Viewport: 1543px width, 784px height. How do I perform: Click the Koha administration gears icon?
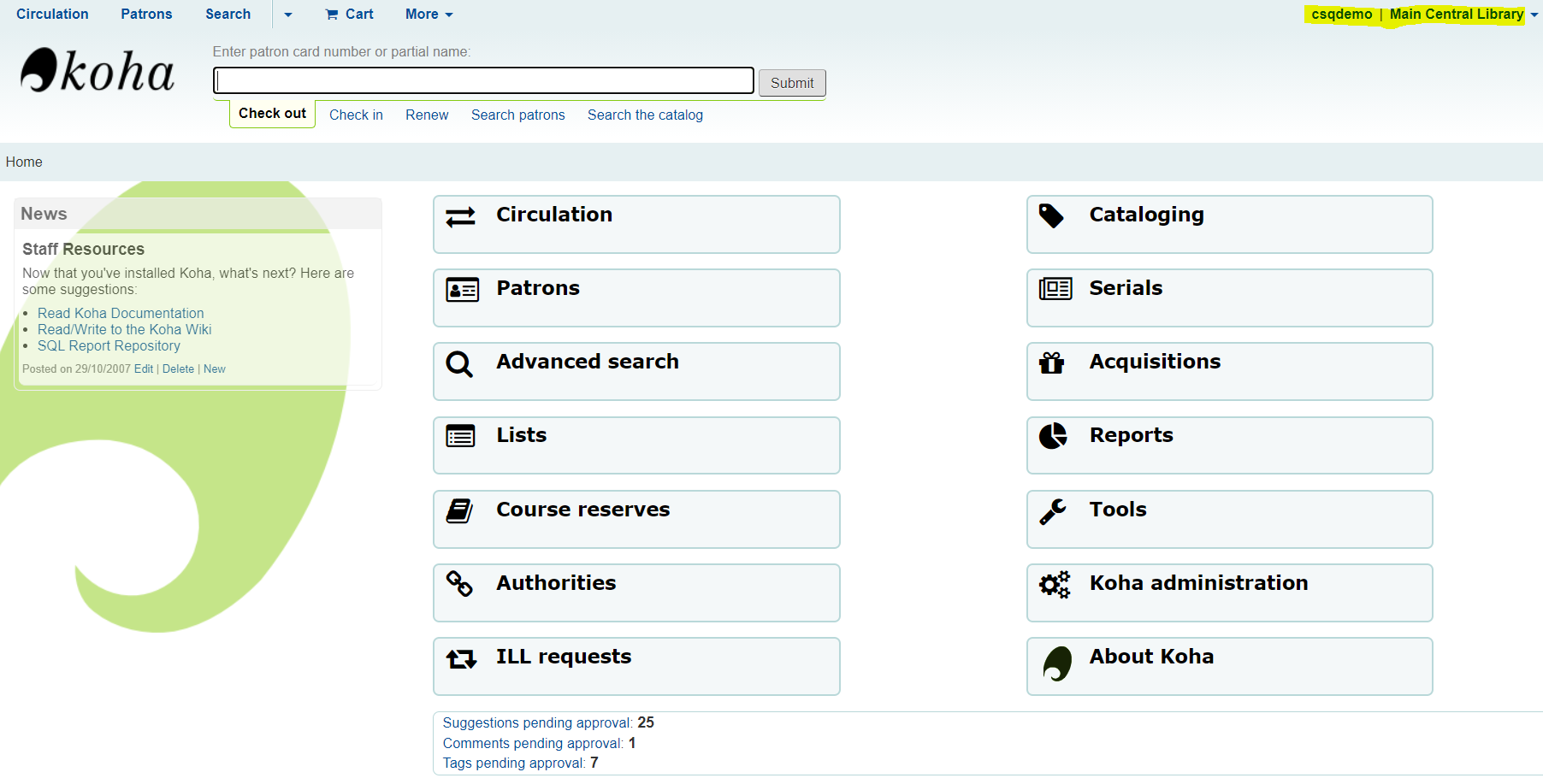pos(1054,585)
